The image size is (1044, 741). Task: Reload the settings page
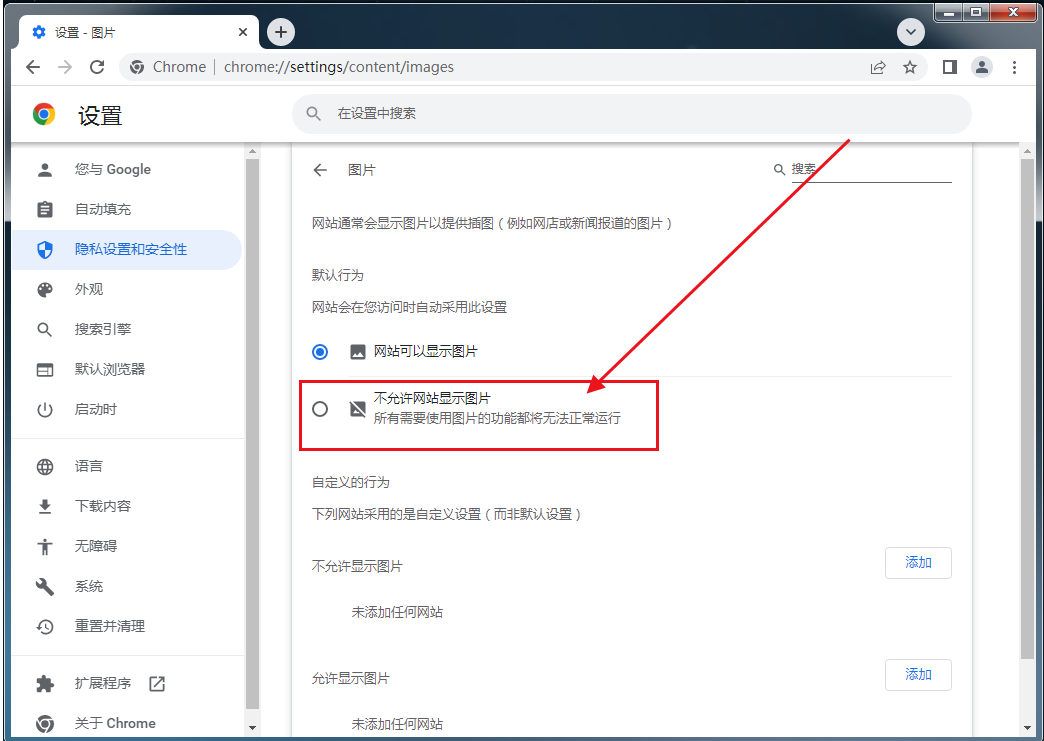click(97, 67)
